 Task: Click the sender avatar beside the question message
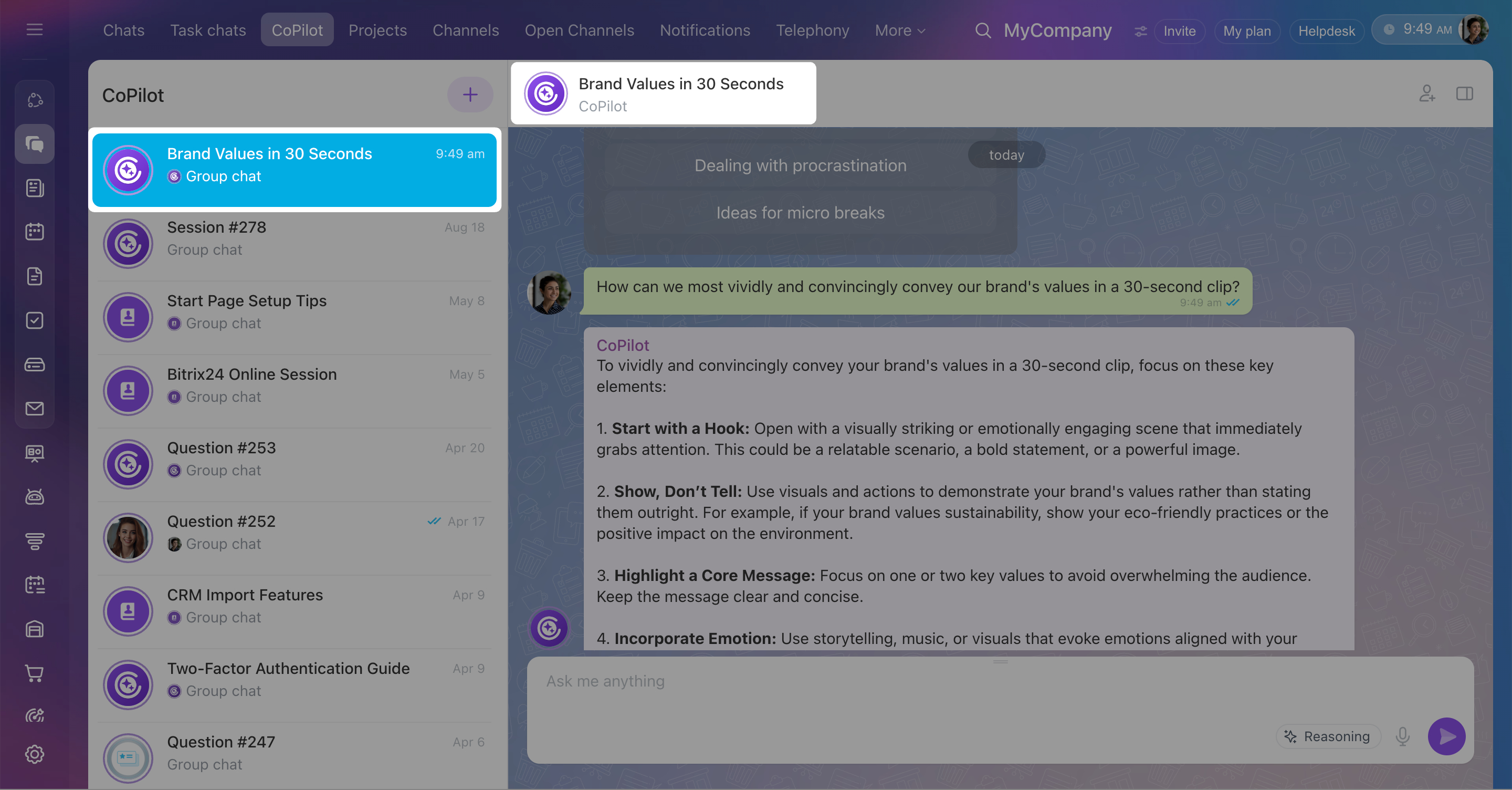[x=549, y=293]
